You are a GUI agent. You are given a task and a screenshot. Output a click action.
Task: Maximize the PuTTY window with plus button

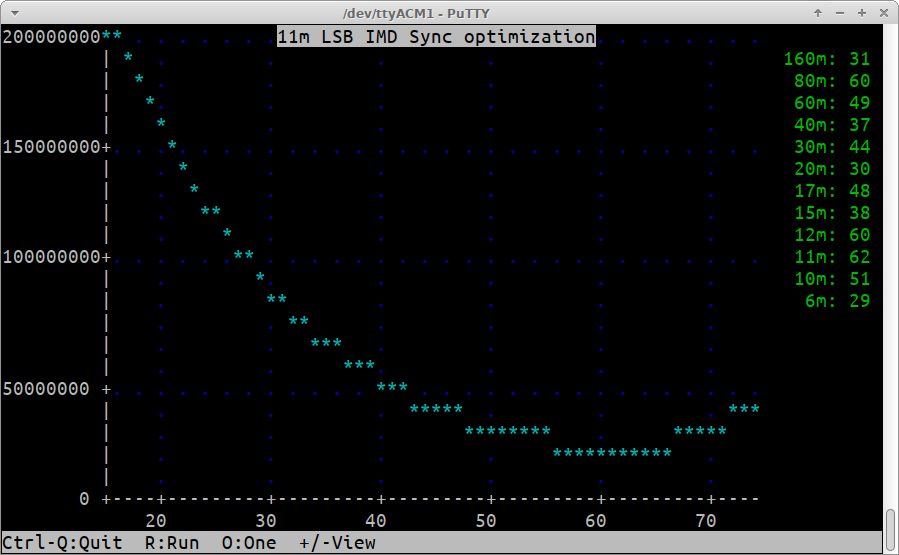coord(861,12)
